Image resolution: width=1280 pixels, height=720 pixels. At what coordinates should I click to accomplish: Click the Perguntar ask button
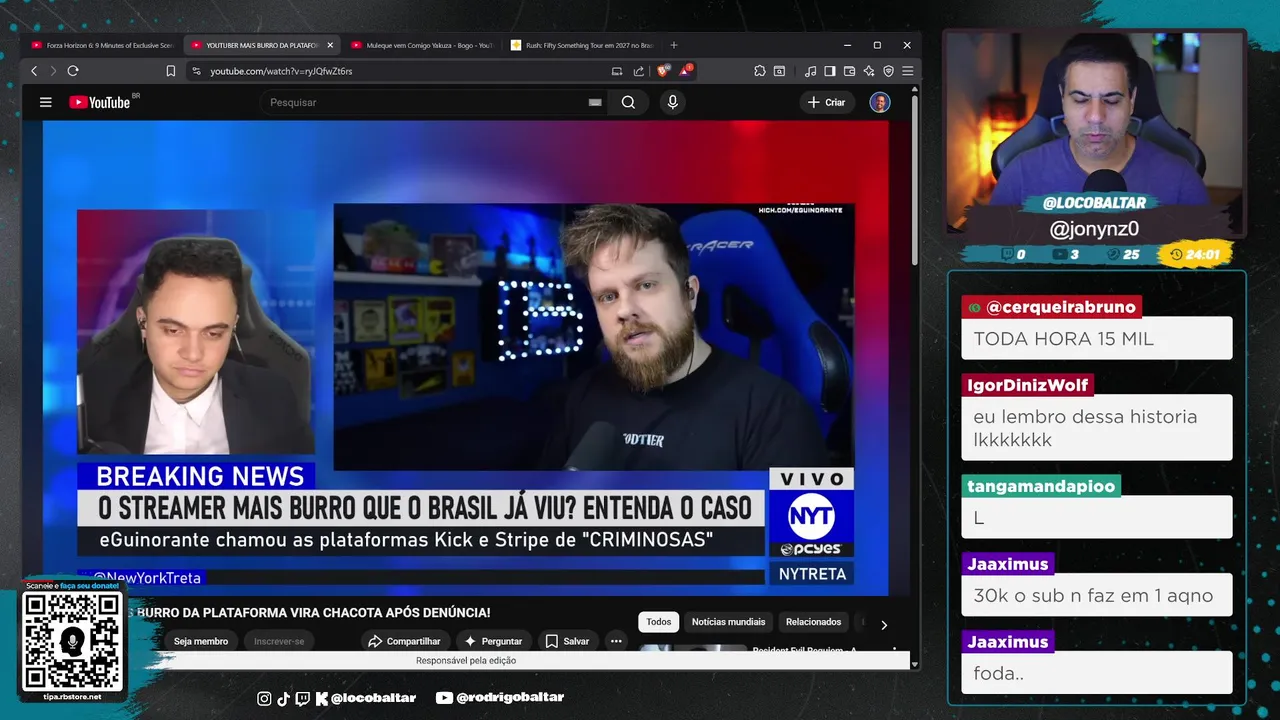pyautogui.click(x=493, y=641)
